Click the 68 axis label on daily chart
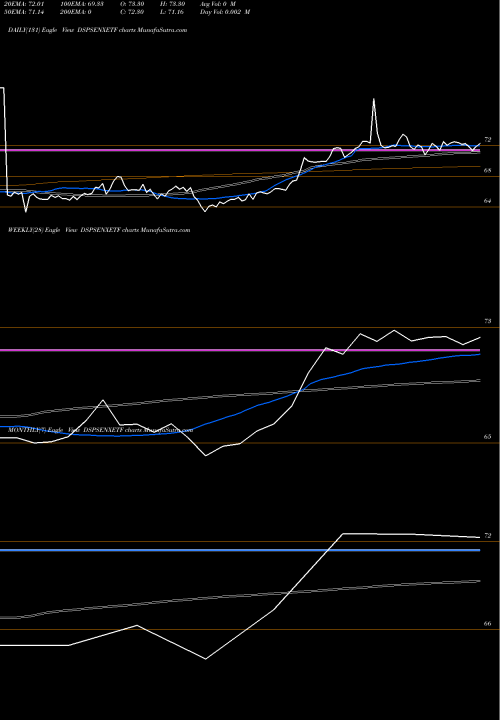Viewport: 500px width, 720px height. tap(488, 170)
